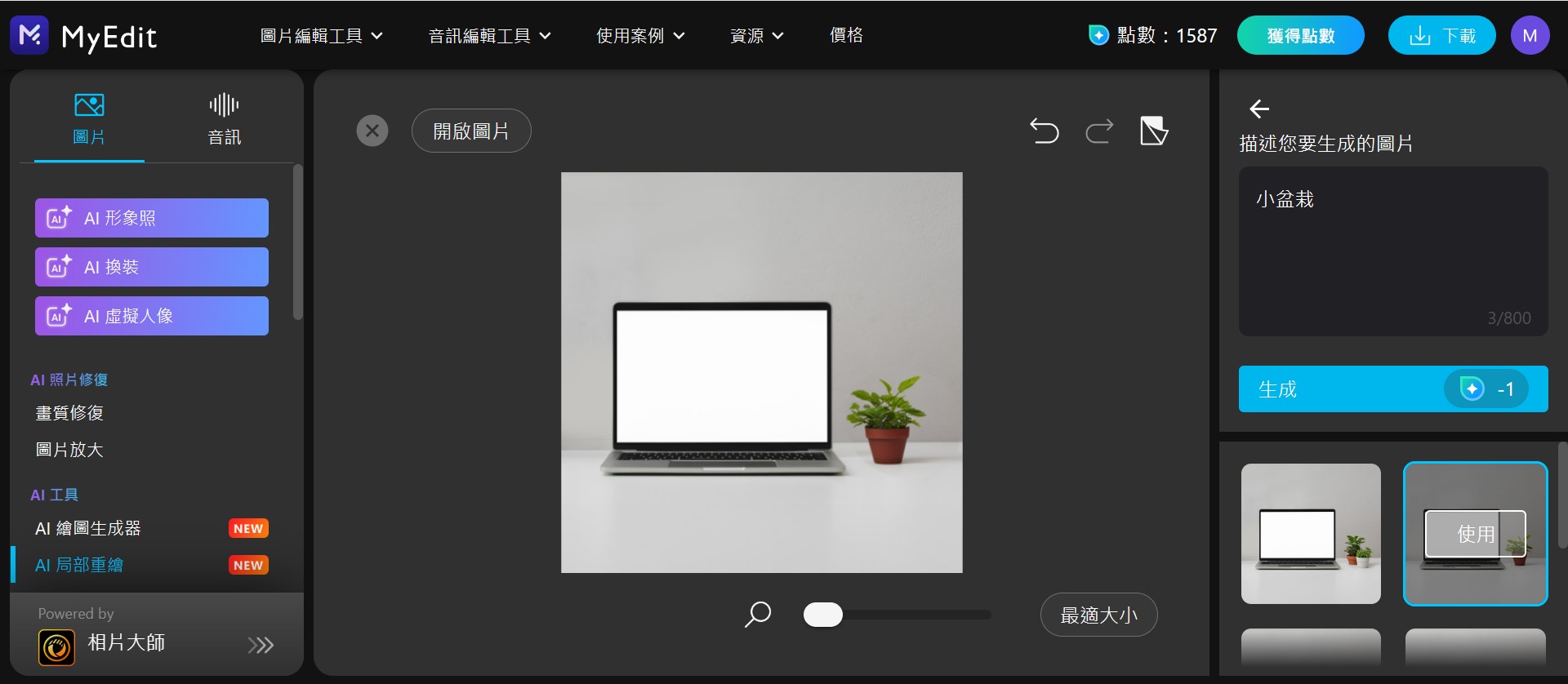Screen dimensions: 1568x684
Task: Click the prompt text area containing 小盆栽
Action: pos(1393,251)
